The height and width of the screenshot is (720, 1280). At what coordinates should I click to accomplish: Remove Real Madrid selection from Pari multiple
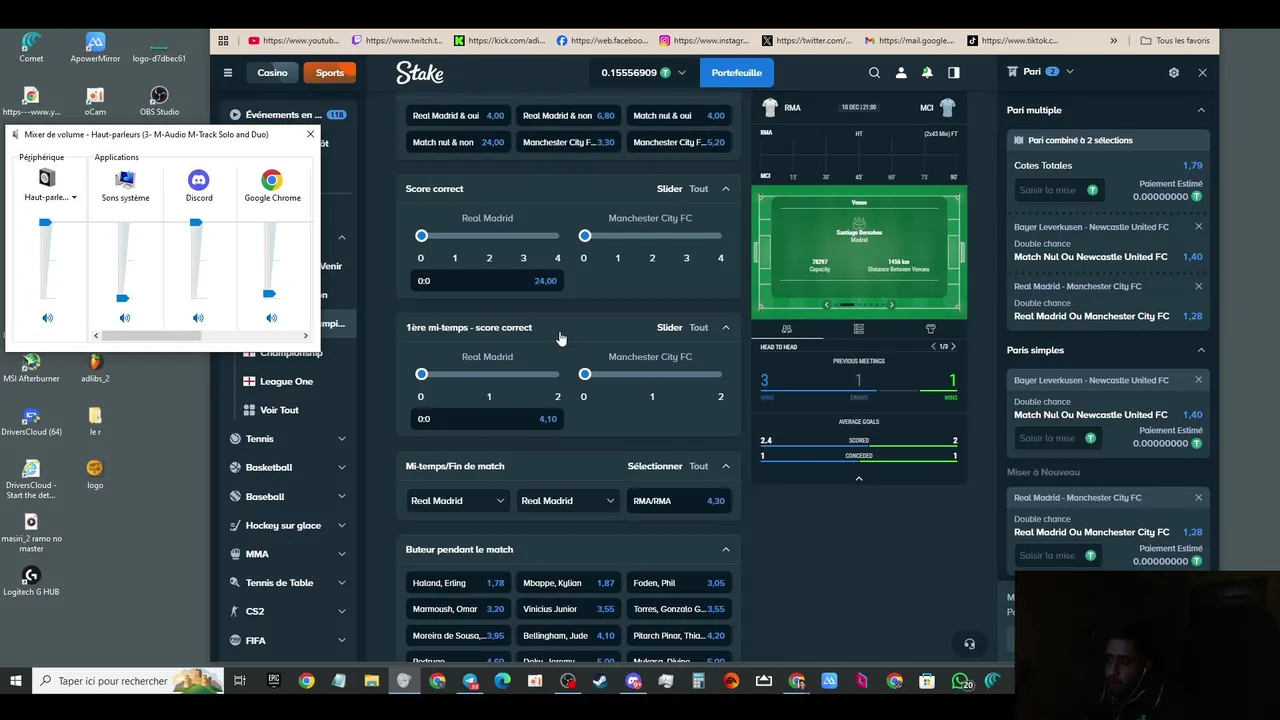pos(1198,286)
